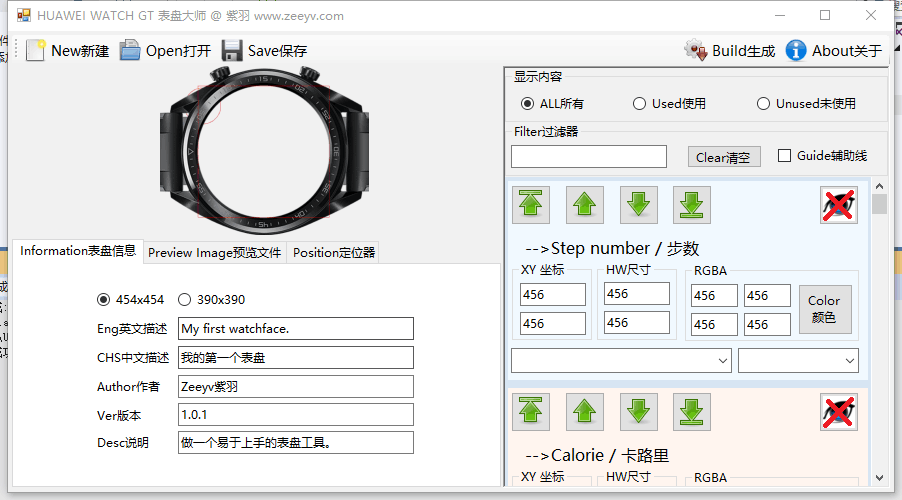The width and height of the screenshot is (902, 500).
Task: Click the Build生成 toolbar icon
Action: [696, 51]
